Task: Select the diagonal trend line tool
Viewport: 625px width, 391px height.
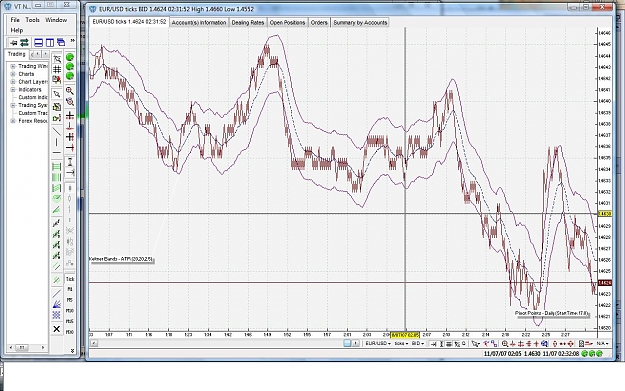Action: click(57, 131)
